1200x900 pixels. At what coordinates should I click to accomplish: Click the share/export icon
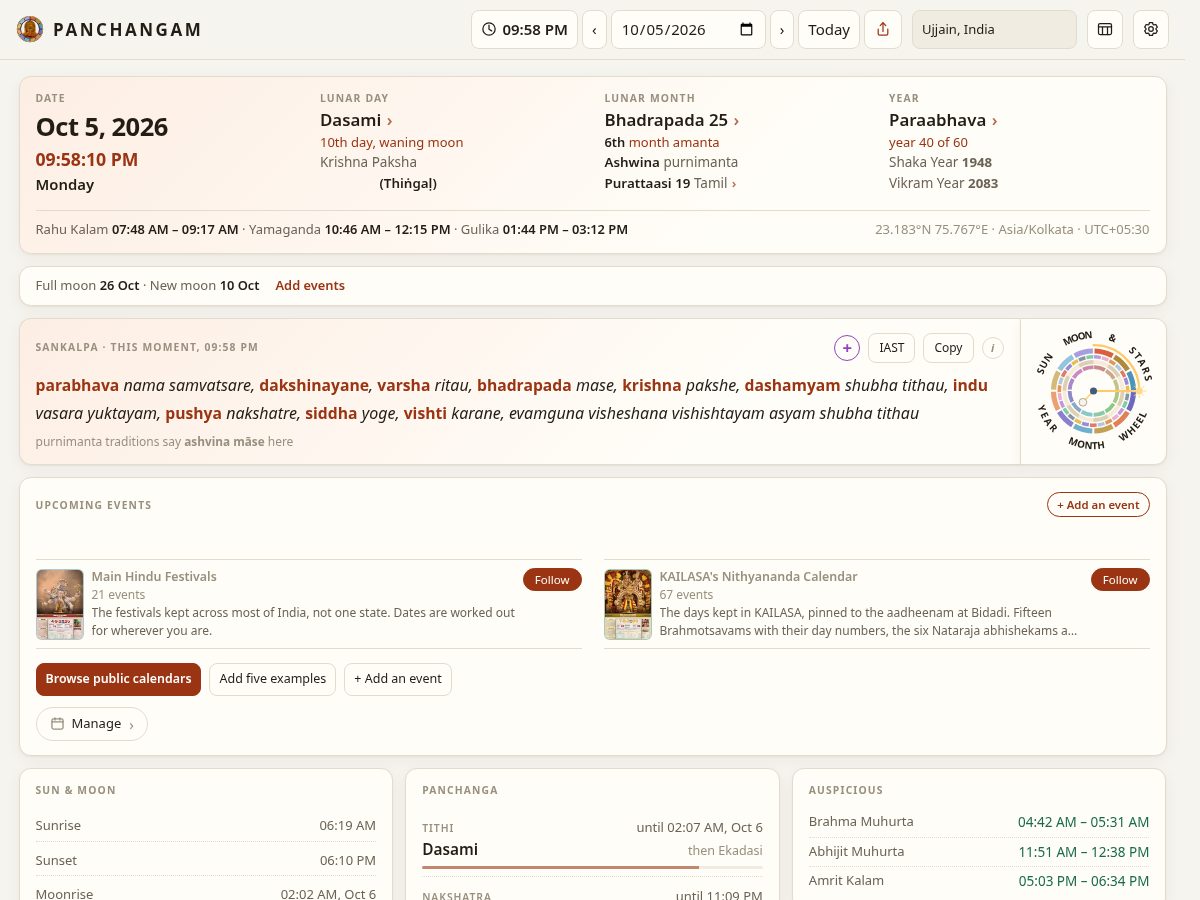(x=883, y=29)
